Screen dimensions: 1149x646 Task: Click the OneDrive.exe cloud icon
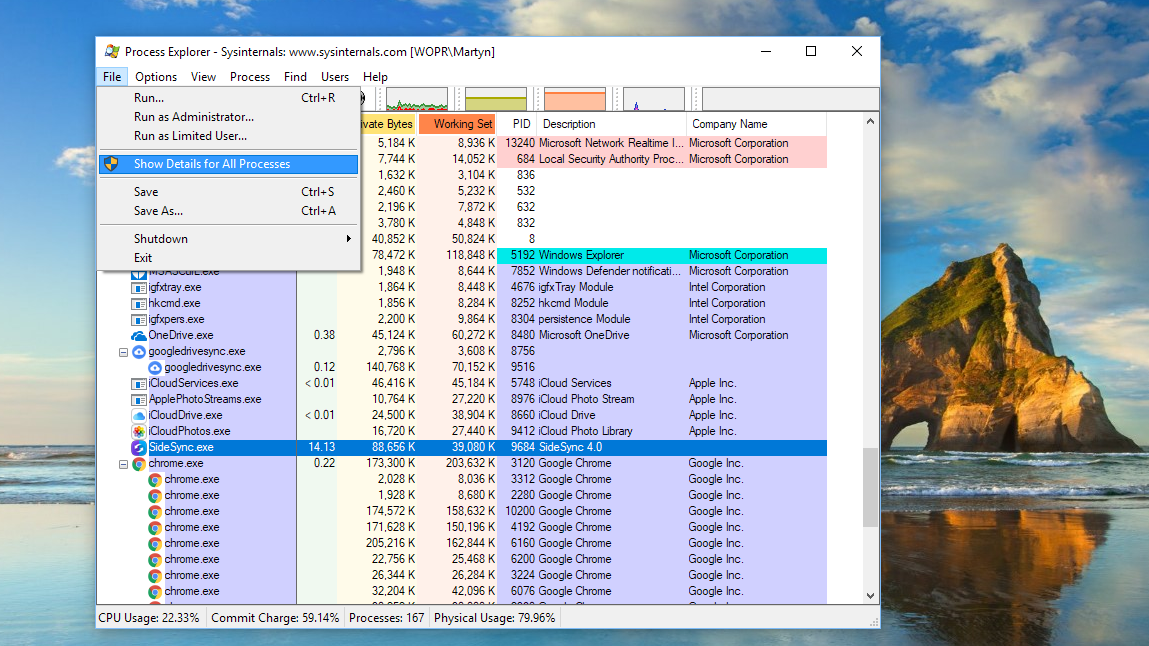click(139, 335)
